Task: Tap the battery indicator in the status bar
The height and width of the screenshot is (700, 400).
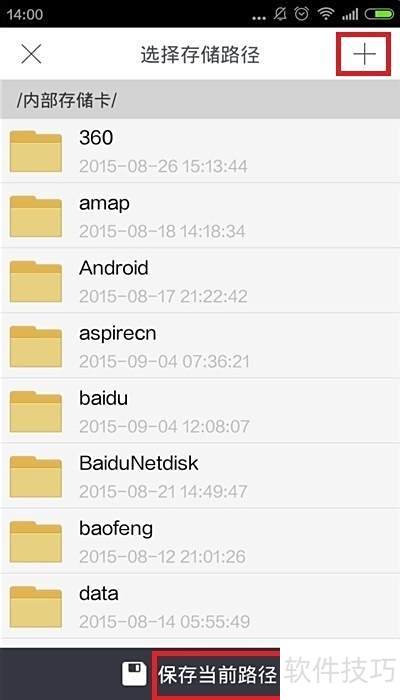Action: (379, 14)
